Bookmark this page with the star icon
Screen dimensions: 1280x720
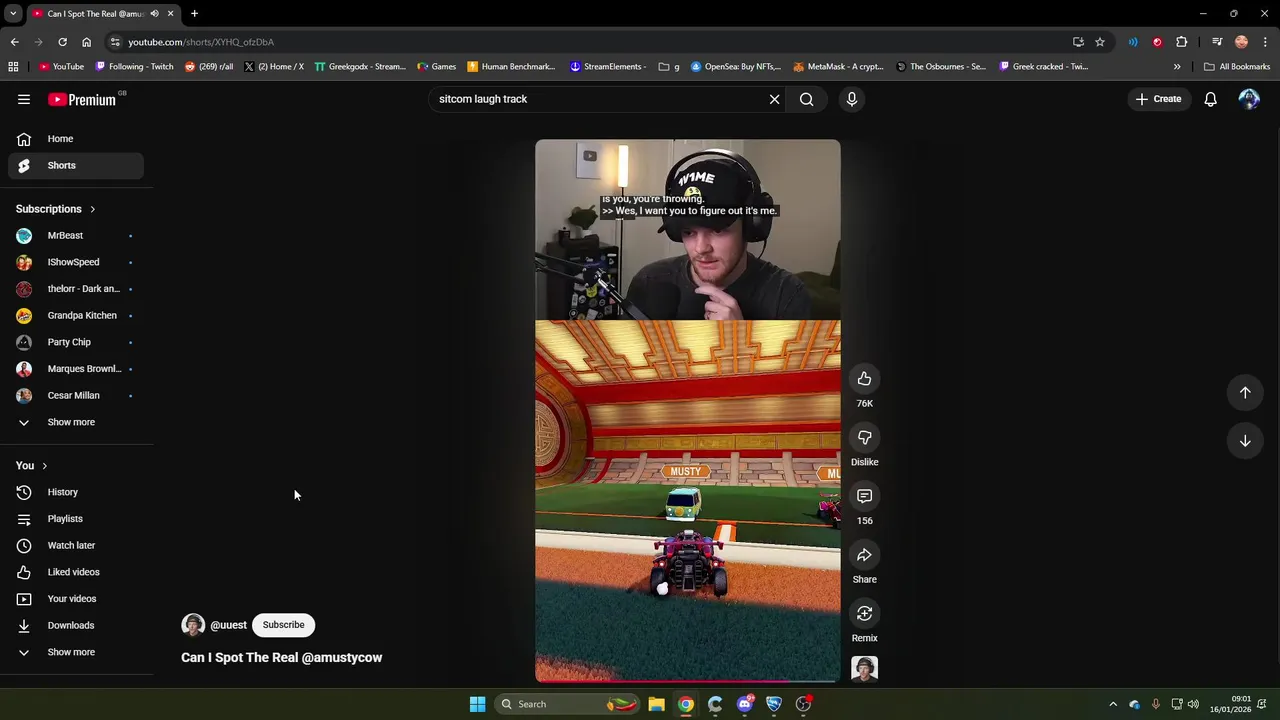(1100, 42)
